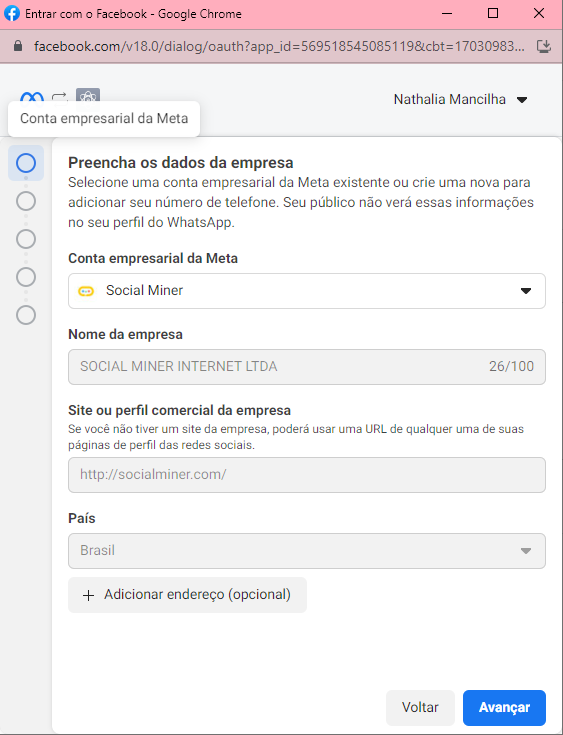Click the plus icon beside Adicionar endereço
This screenshot has width=563, height=735.
coord(88,595)
